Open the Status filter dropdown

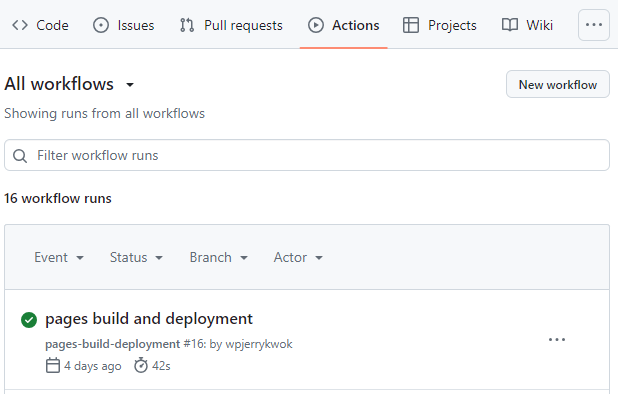pos(136,257)
